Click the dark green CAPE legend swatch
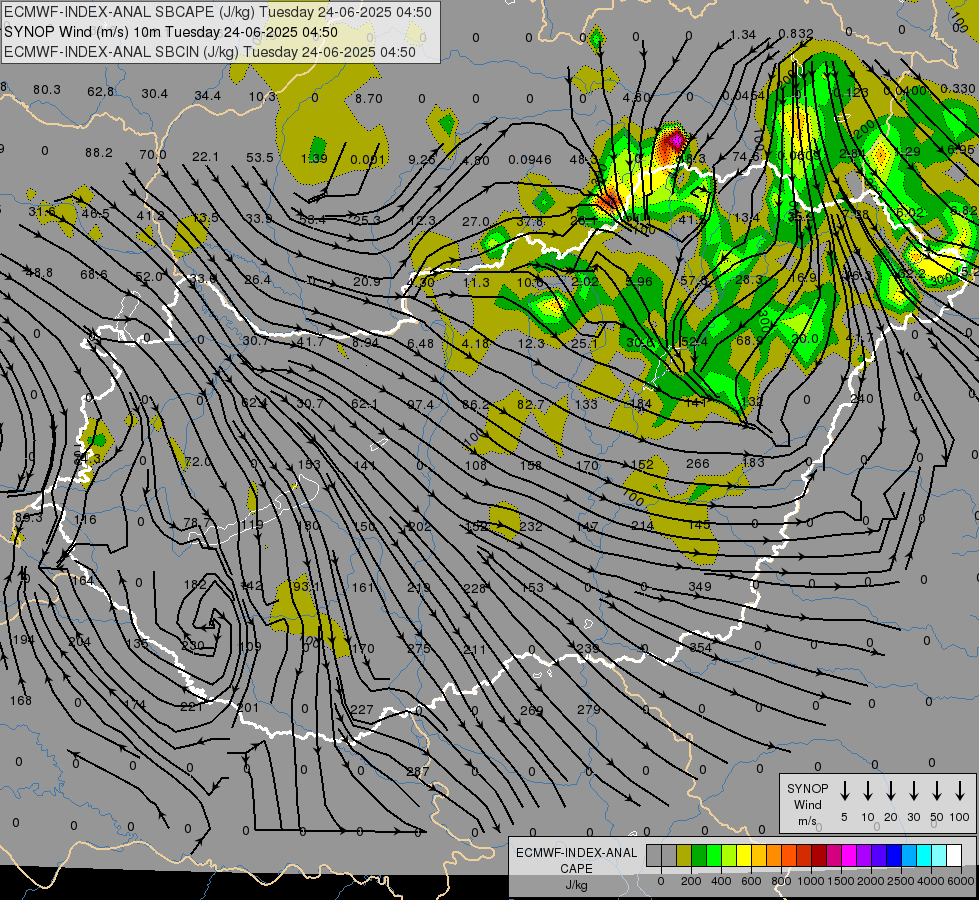 (699, 855)
